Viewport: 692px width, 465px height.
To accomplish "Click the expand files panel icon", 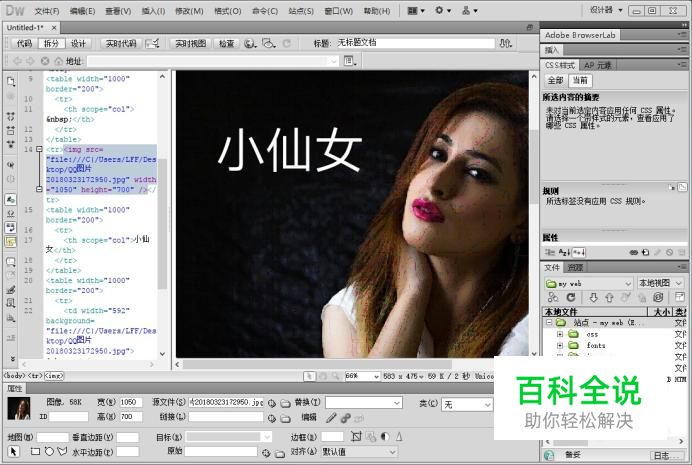I will pyautogui.click(x=680, y=297).
